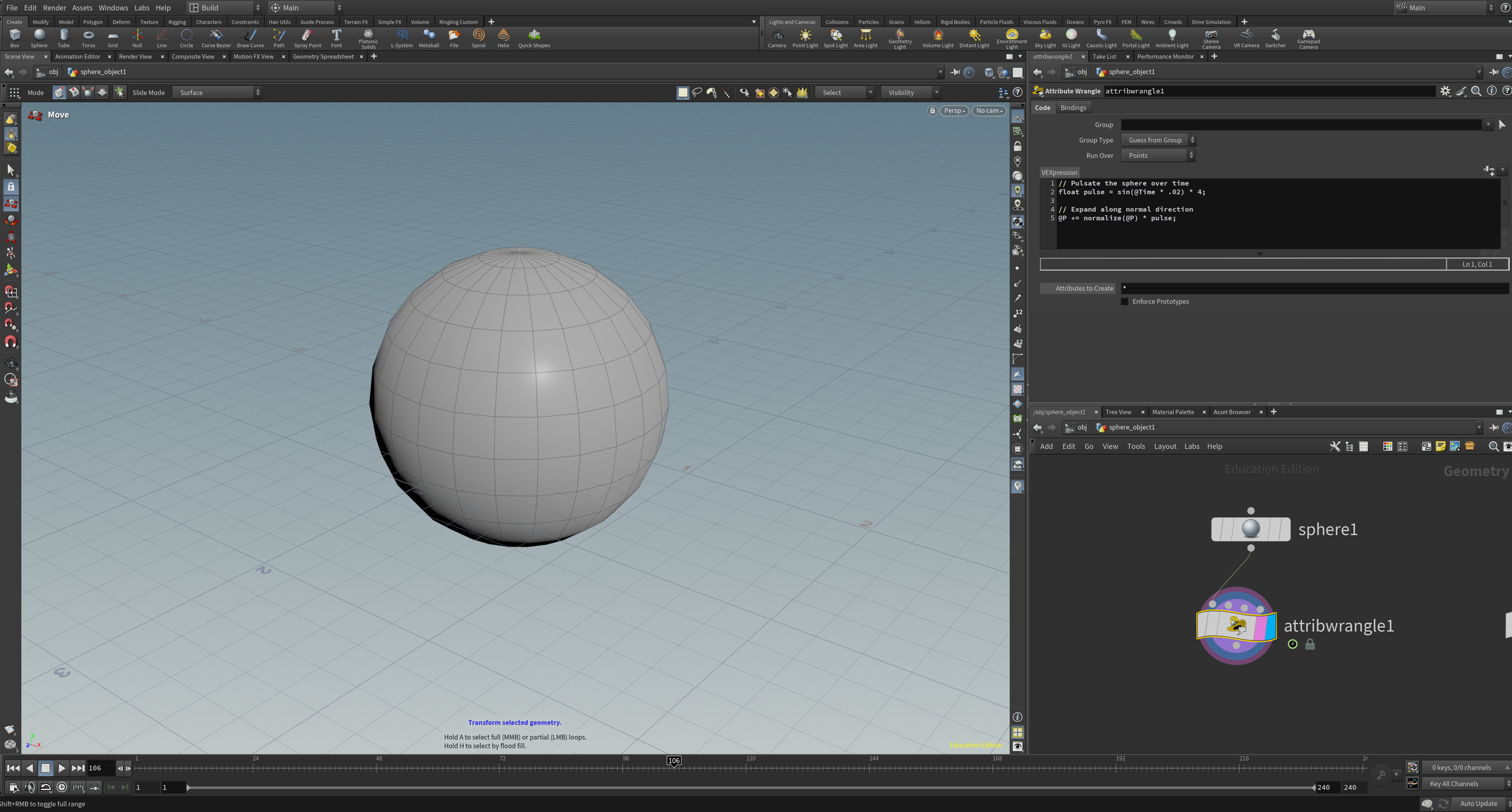Toggle the Auto Update button
The image size is (1512, 812).
point(1478,804)
